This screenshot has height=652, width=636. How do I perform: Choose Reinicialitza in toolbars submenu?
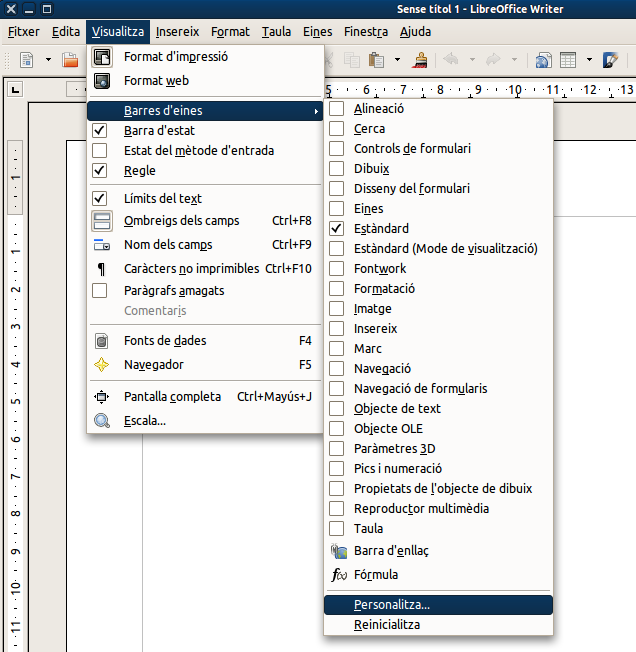[x=438, y=625]
